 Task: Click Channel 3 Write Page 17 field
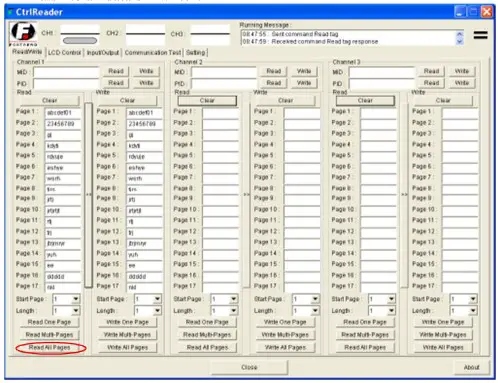pos(460,287)
